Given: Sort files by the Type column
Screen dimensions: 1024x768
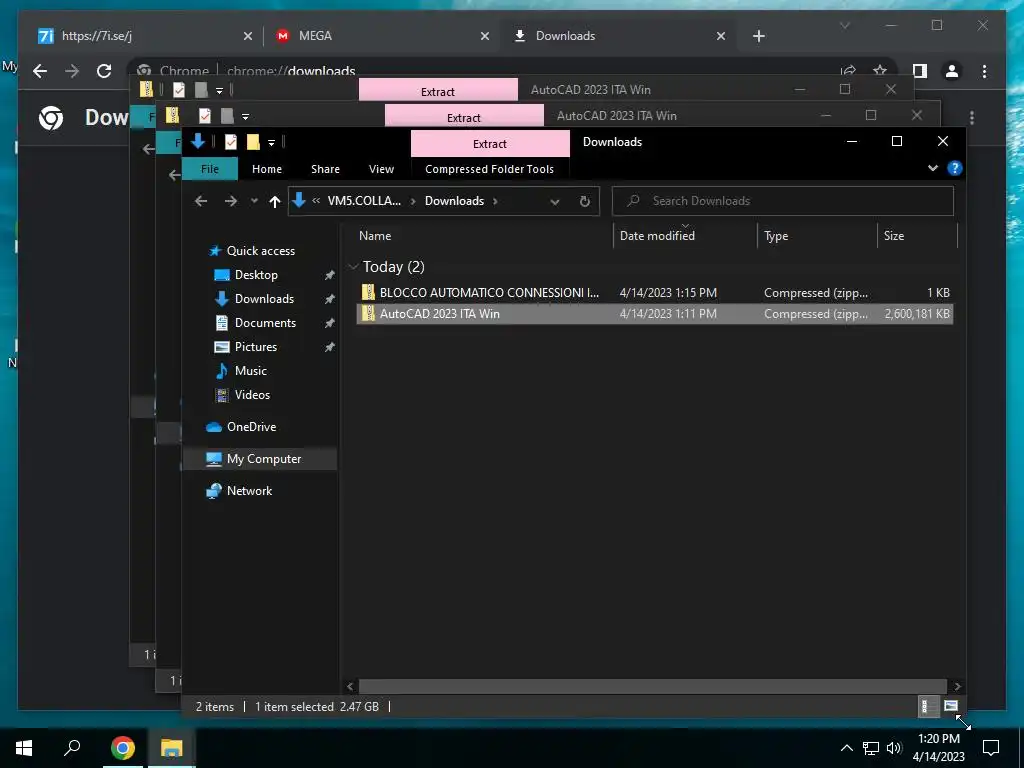Looking at the screenshot, I should click(x=776, y=236).
